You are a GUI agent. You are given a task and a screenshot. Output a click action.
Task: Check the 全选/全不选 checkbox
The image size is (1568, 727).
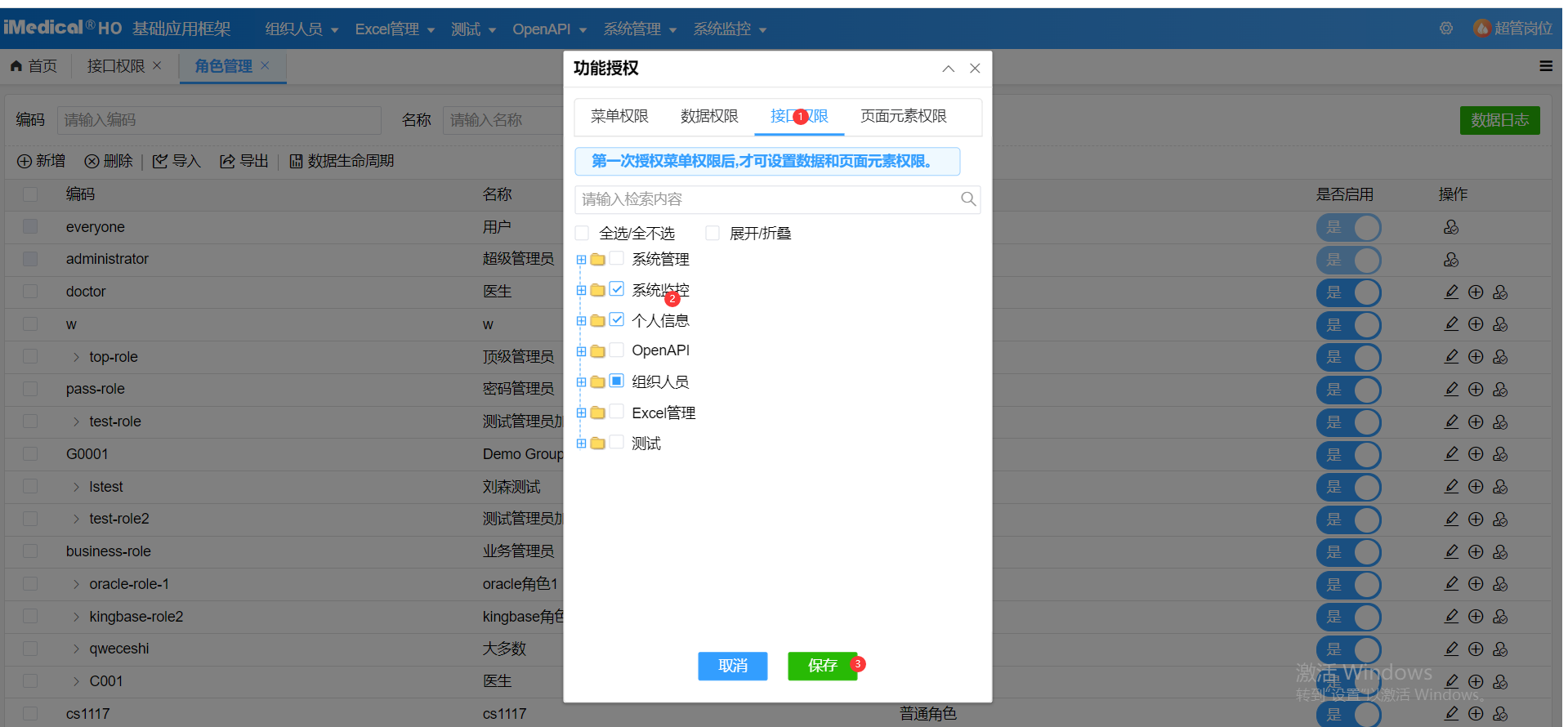582,233
